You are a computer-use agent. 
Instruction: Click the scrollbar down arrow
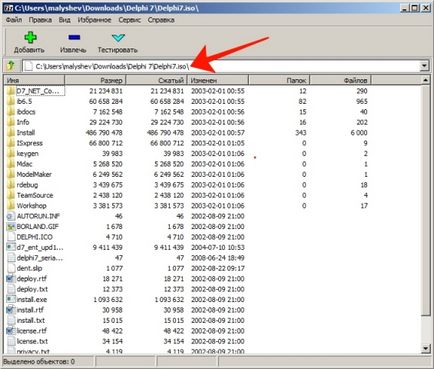tap(426, 349)
